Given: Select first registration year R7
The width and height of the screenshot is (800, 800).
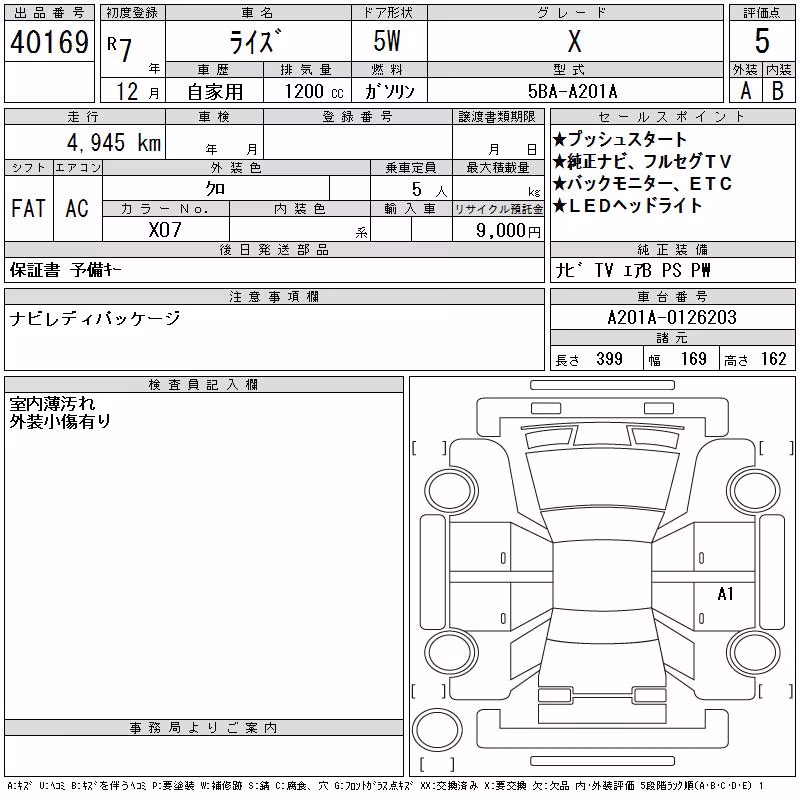Looking at the screenshot, I should pyautogui.click(x=120, y=49).
